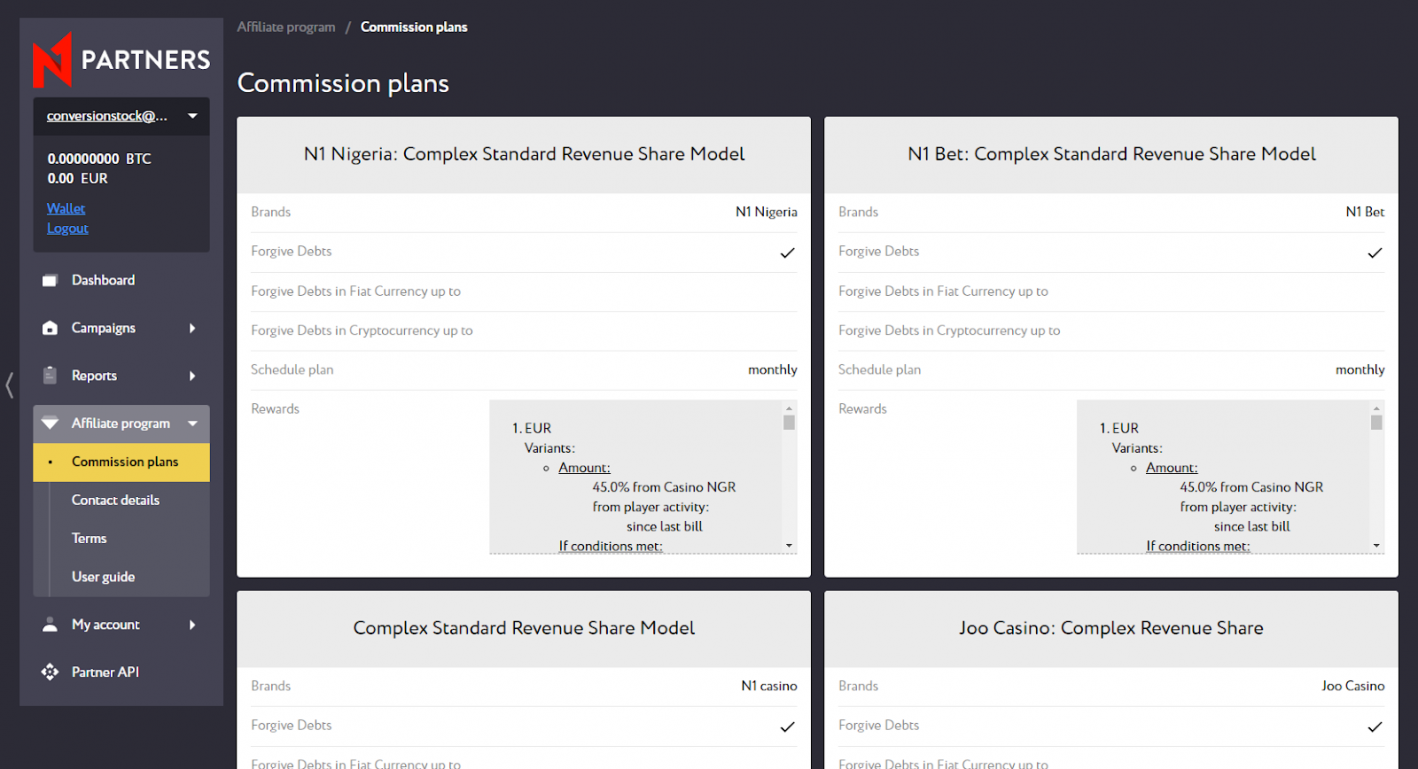Image resolution: width=1418 pixels, height=769 pixels.
Task: Click the Joo Casino: Complex Revenue Share title
Action: [x=1111, y=628]
